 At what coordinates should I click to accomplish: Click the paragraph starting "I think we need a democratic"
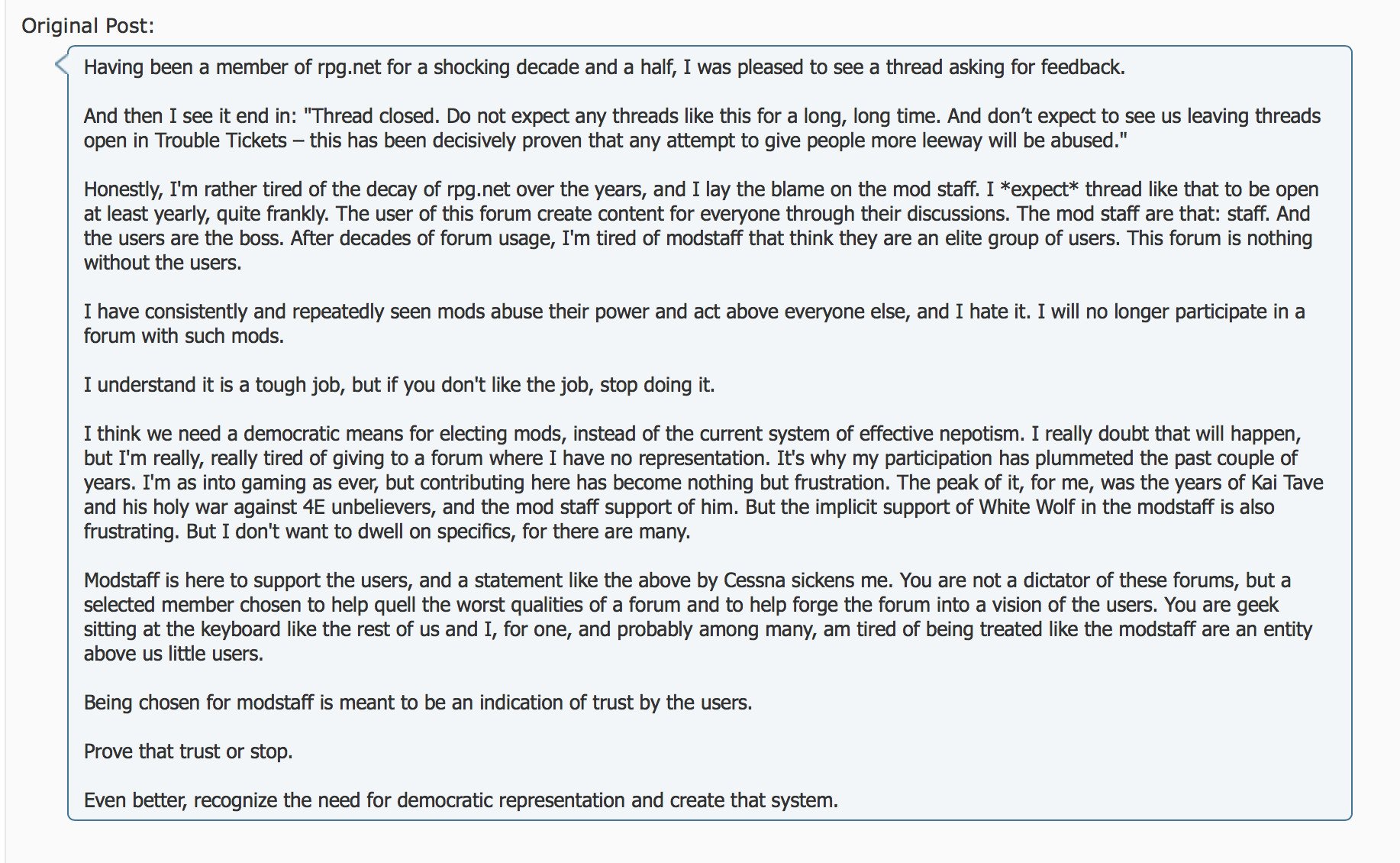click(x=703, y=483)
